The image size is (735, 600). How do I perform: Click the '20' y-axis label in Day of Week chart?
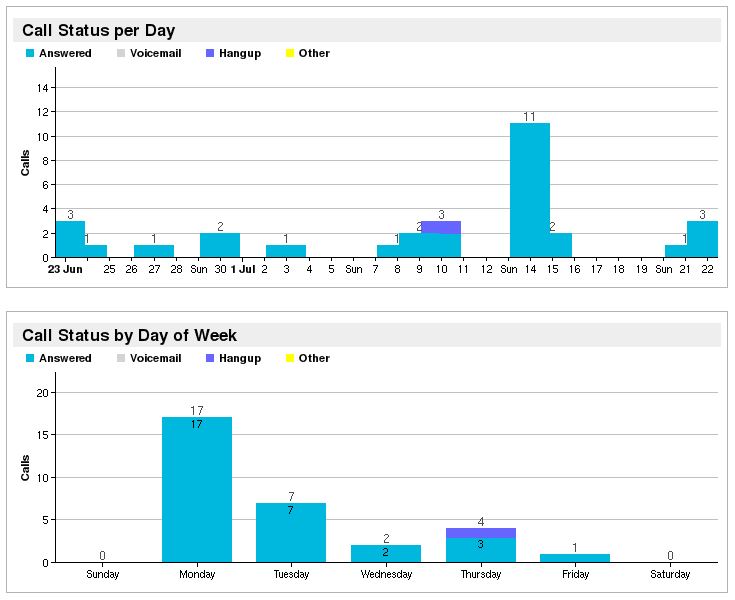pyautogui.click(x=43, y=393)
